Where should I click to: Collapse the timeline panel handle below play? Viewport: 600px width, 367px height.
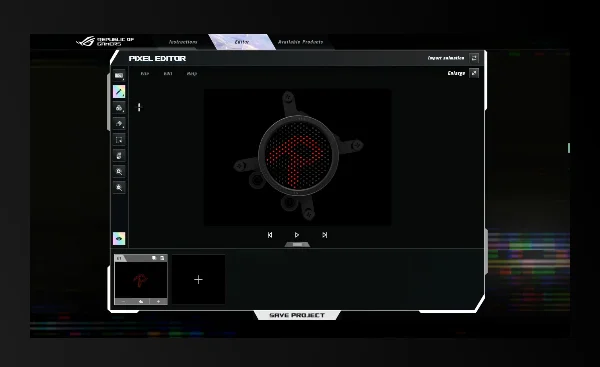pos(297,245)
